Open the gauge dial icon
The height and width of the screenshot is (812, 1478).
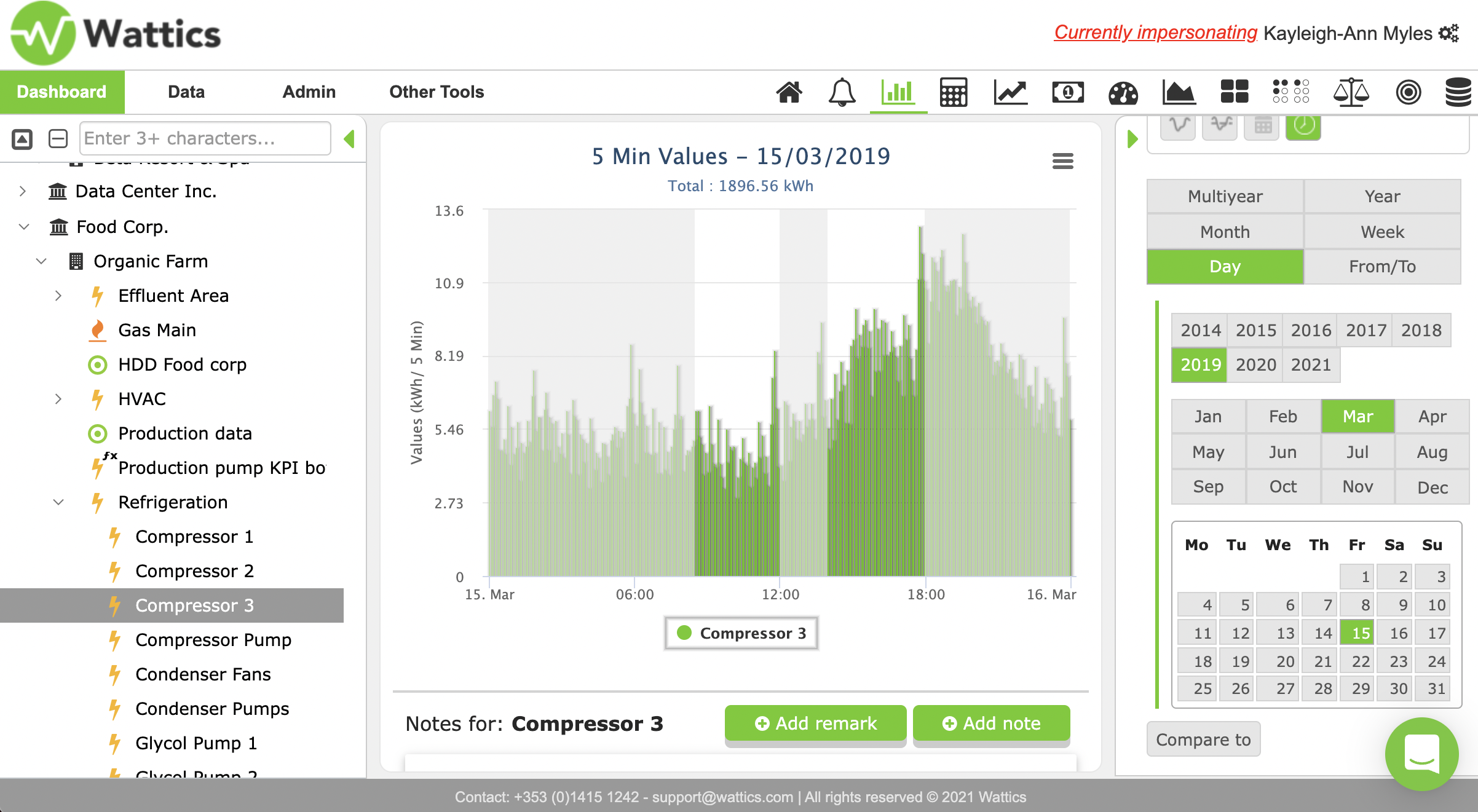1123,93
